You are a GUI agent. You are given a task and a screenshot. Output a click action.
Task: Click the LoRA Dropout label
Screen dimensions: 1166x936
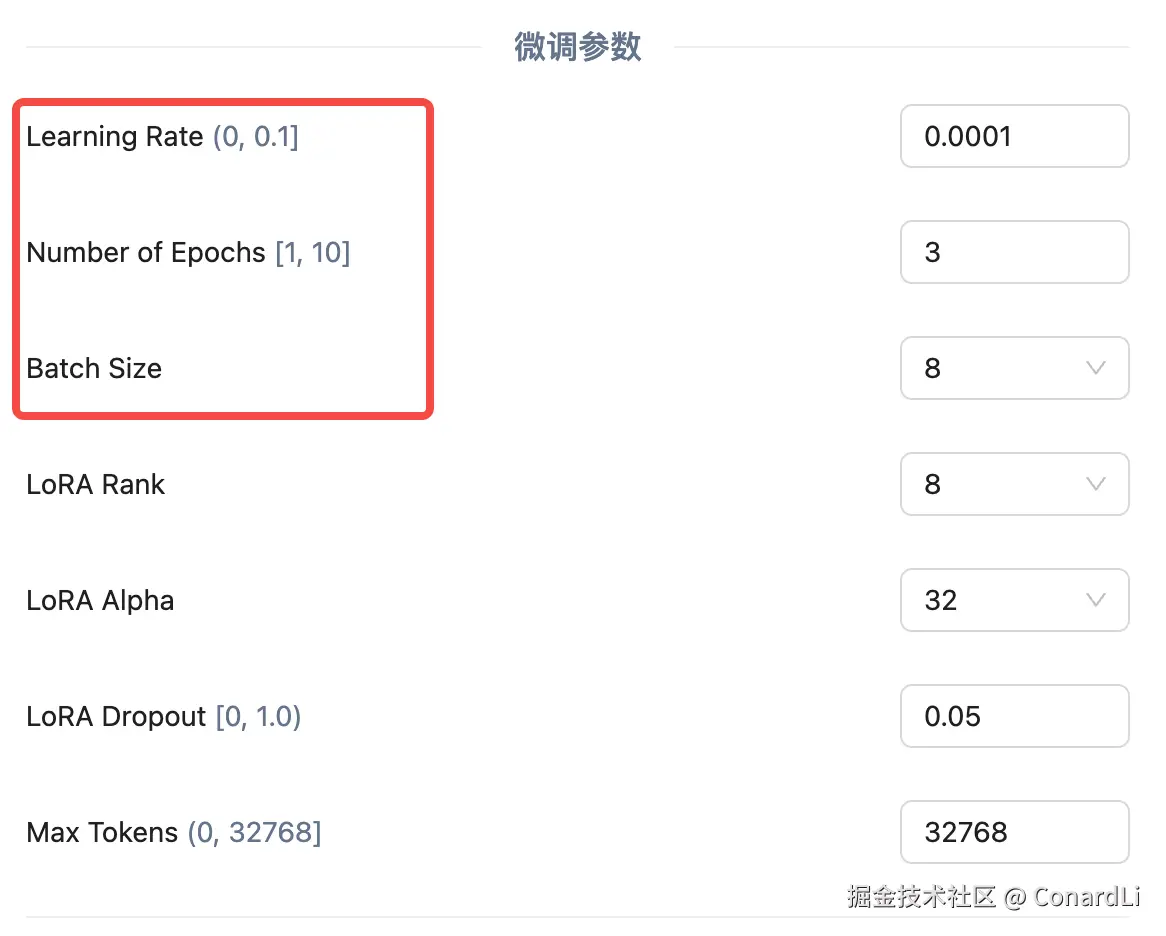tap(116, 716)
